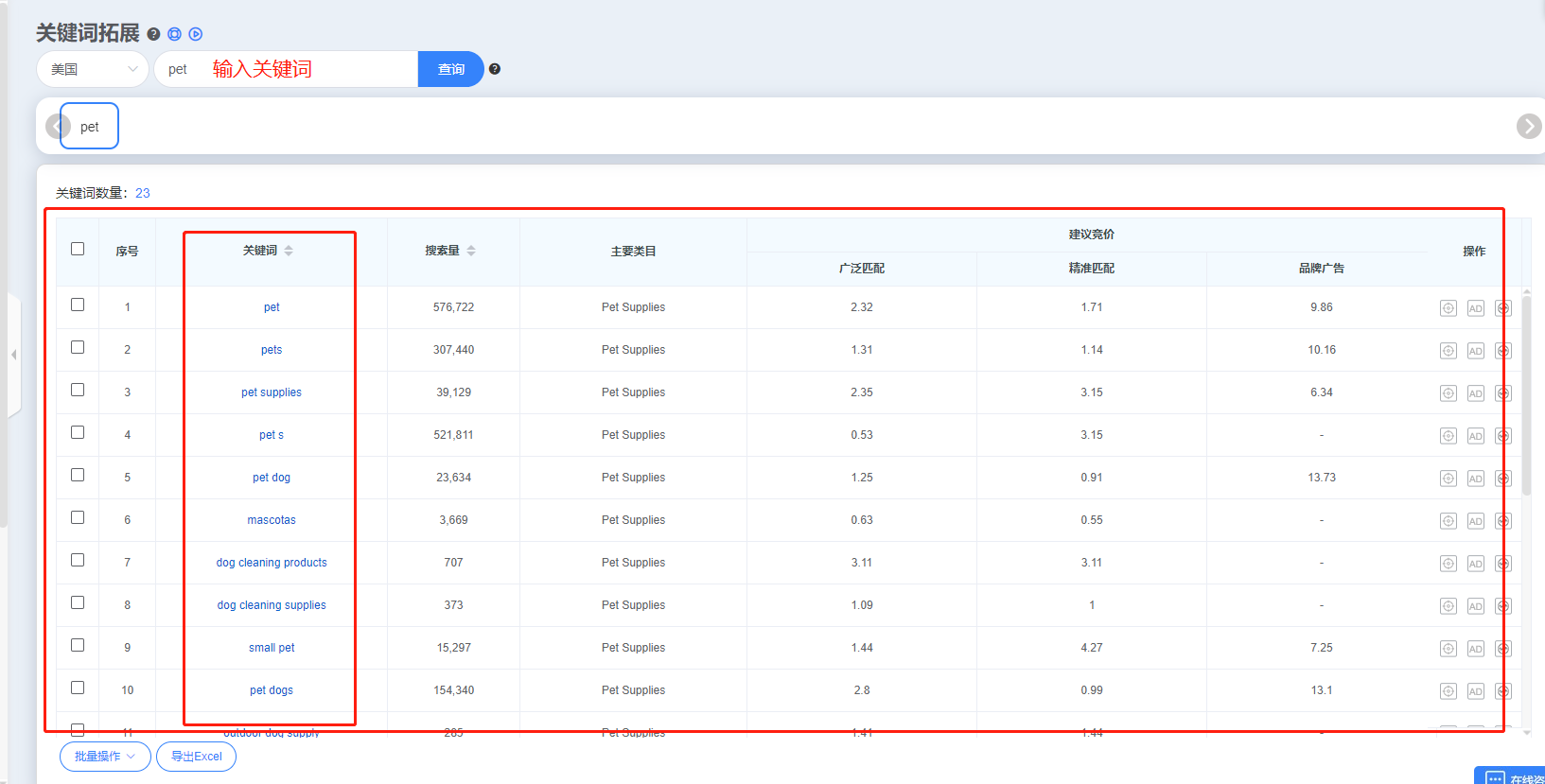Screen dimensions: 1545x784
Task: Go to previous keyword tag with left arrow
Action: [x=57, y=126]
